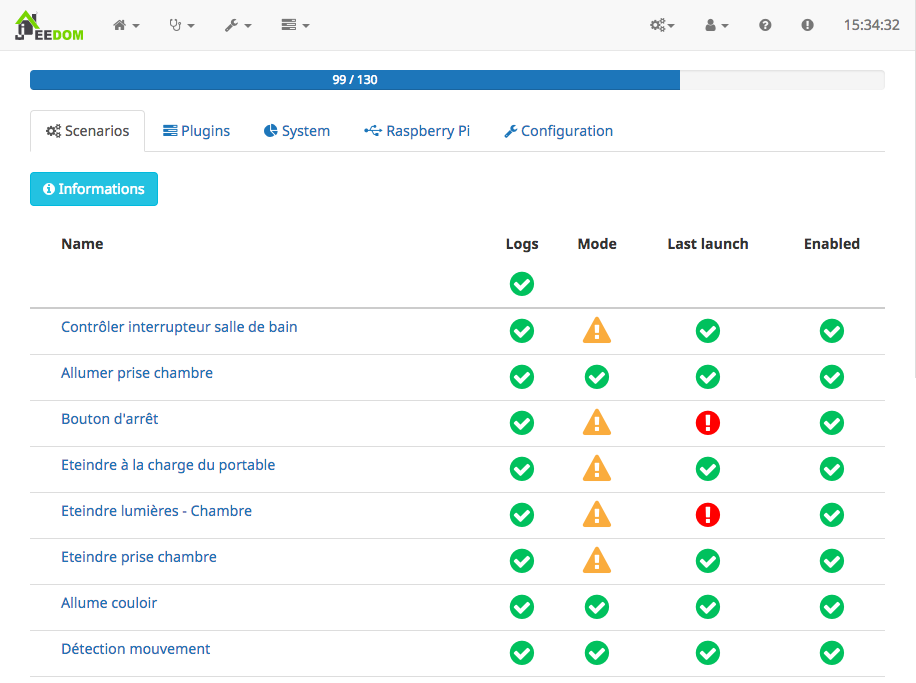Click the 99/130 progress bar
916x683 pixels.
tap(354, 79)
